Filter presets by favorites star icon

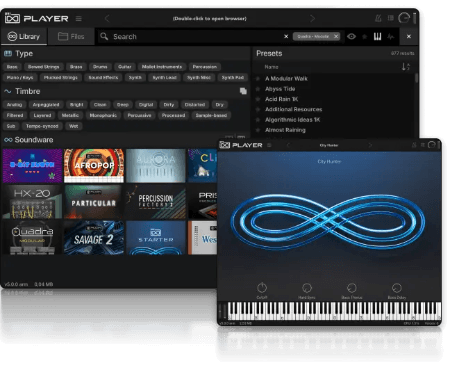point(365,37)
